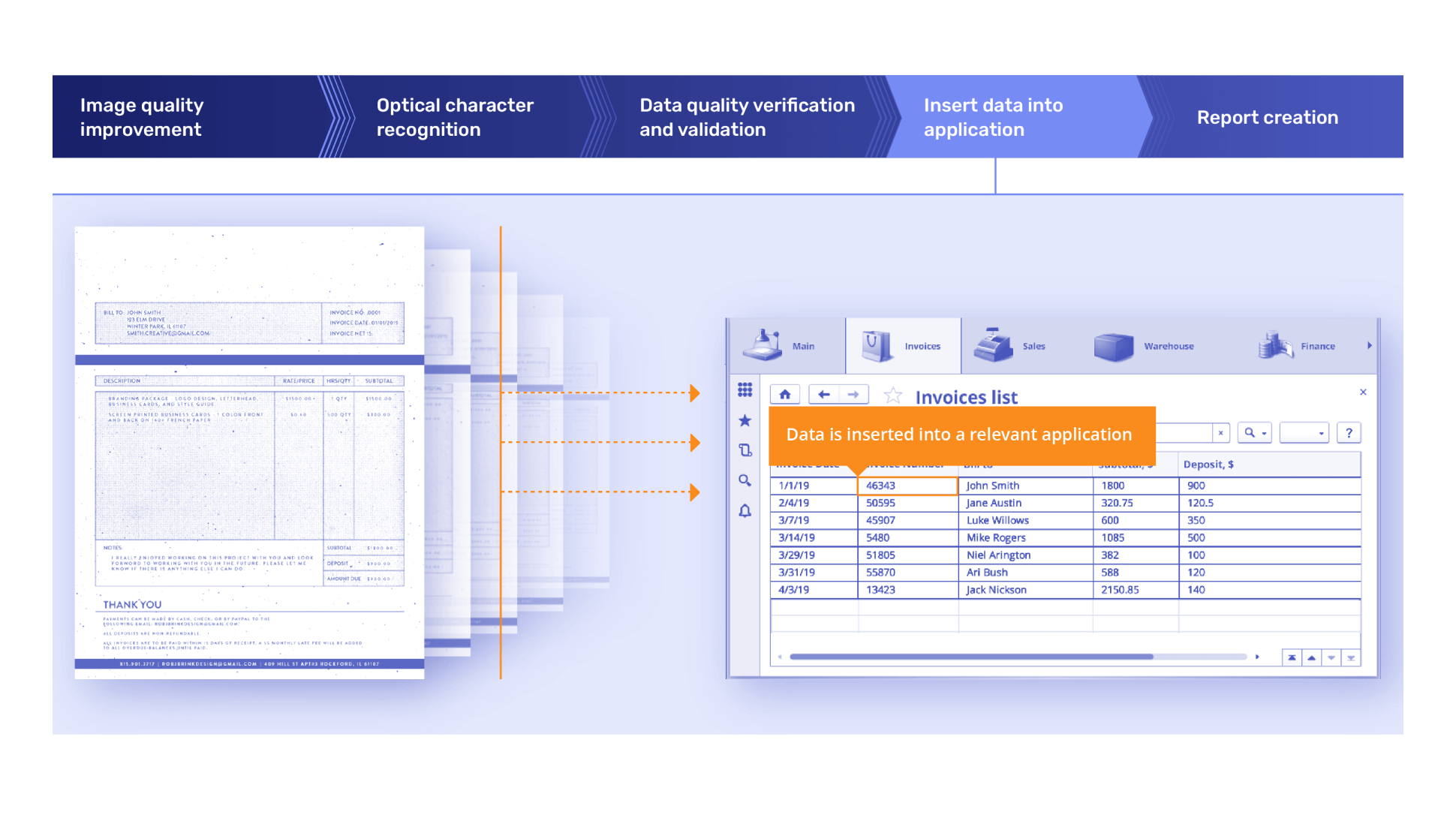Click the horizontal scrollbar under the invoice table
1456x818 pixels.
971,657
